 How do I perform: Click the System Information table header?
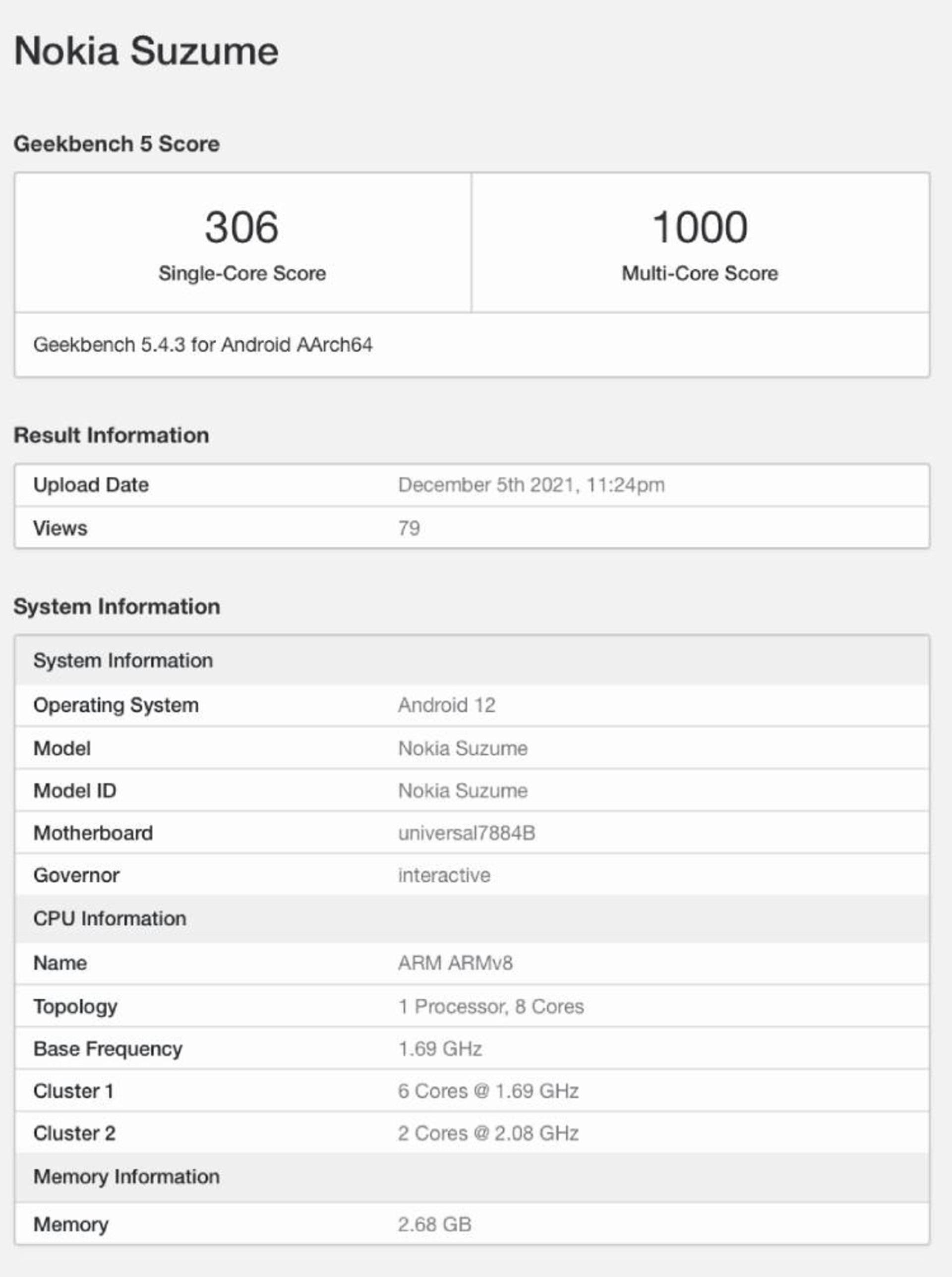click(x=123, y=661)
